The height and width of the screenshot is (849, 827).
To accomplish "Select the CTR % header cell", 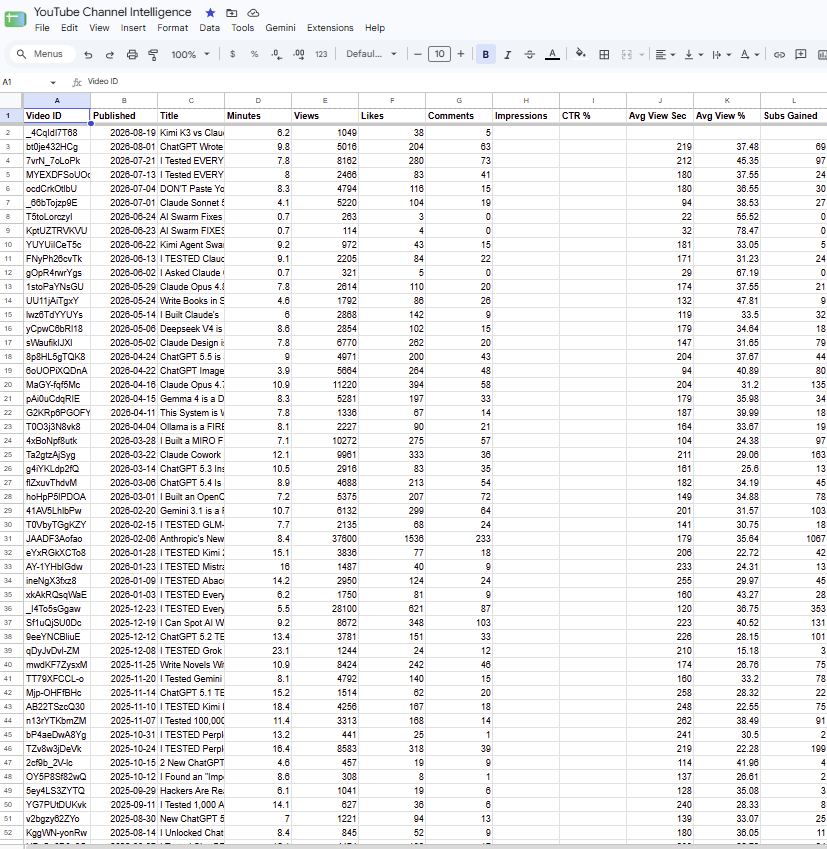I will tap(593, 115).
